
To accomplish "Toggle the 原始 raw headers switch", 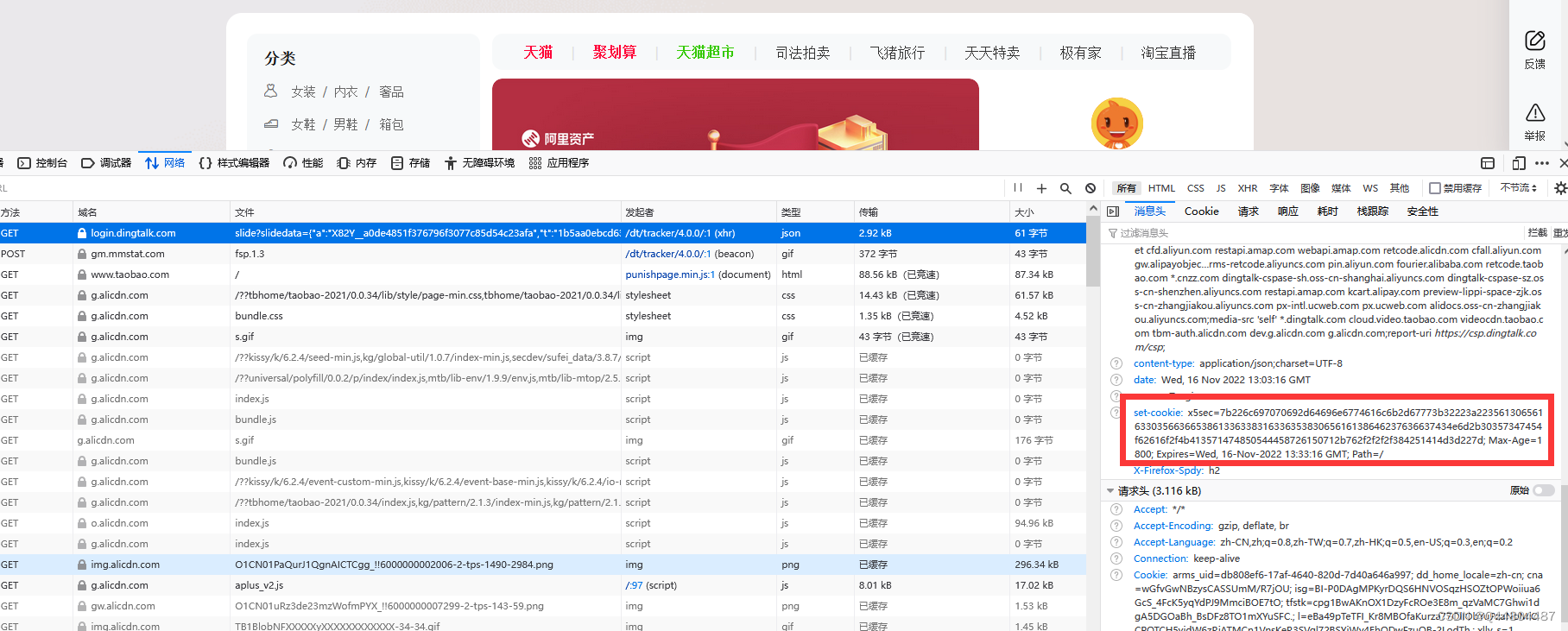I will 1543,490.
